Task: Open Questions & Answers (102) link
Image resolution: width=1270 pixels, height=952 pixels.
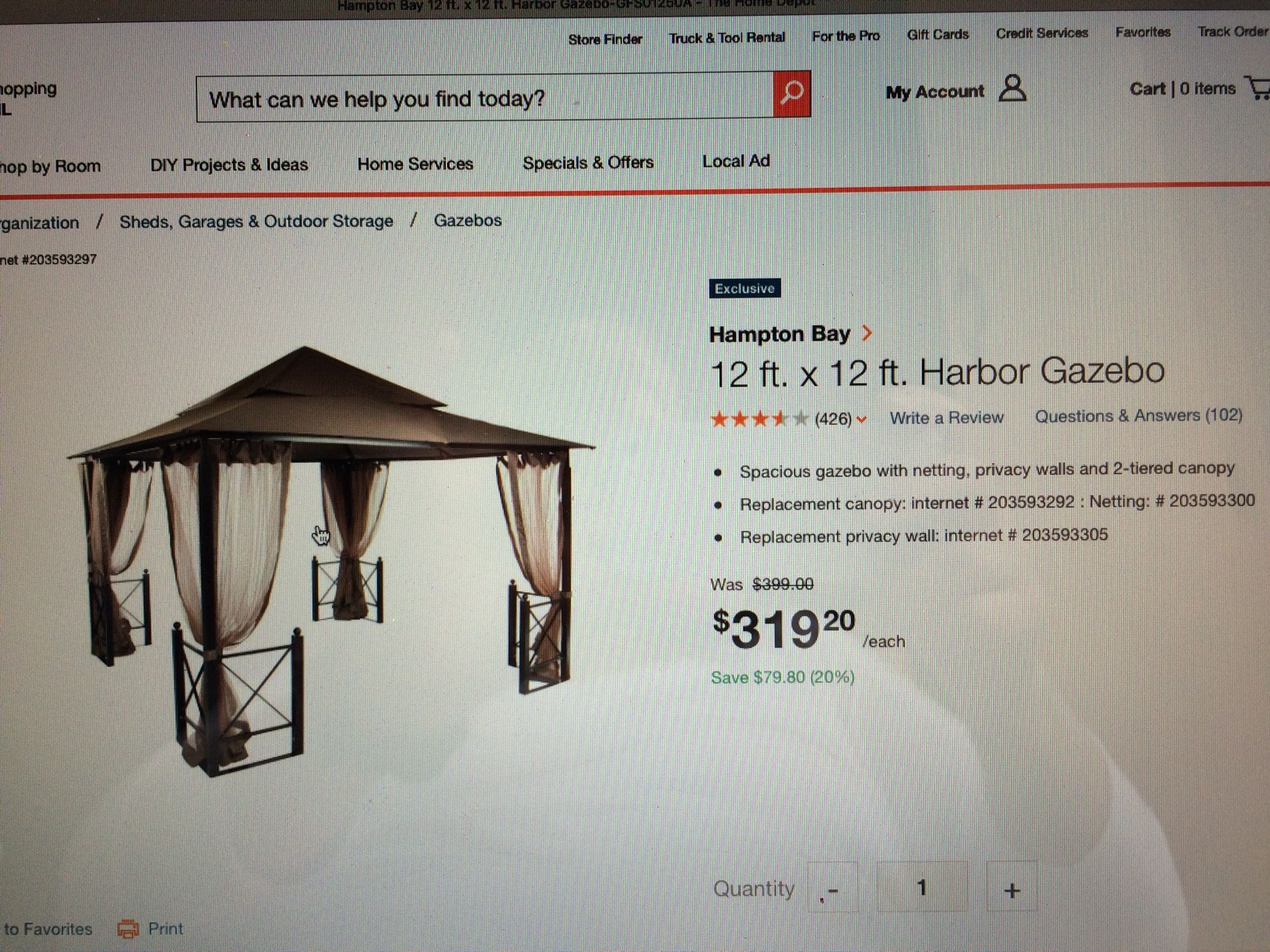Action: [1138, 415]
